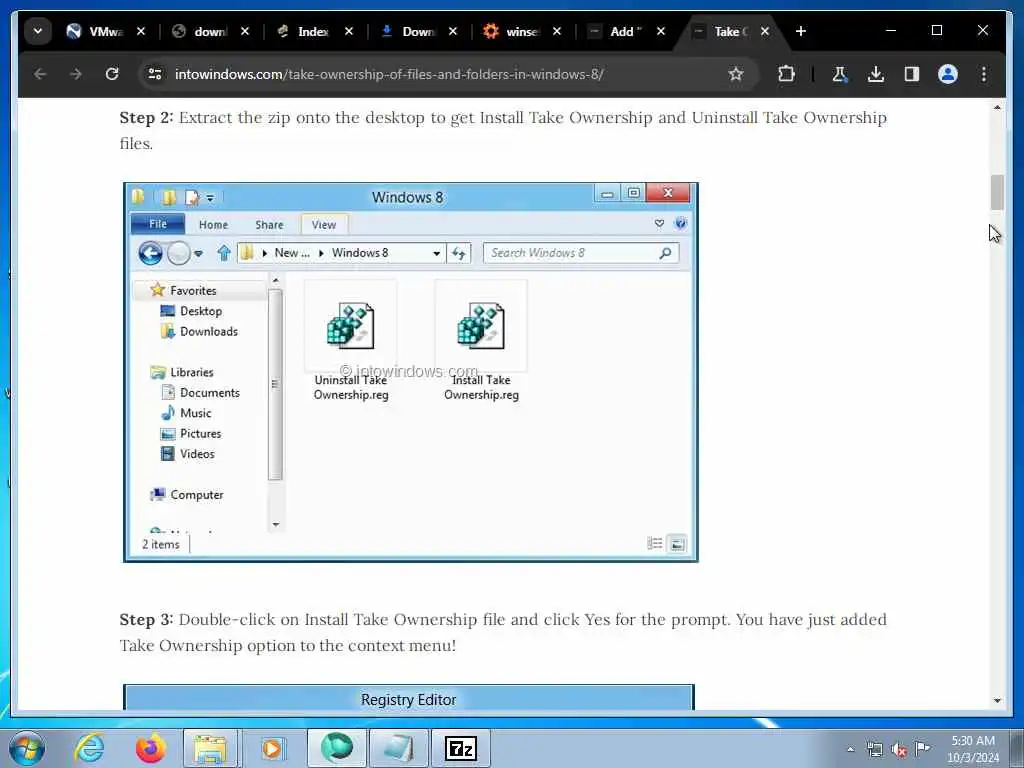Image resolution: width=1024 pixels, height=768 pixels.
Task: Go back to previous page
Action: pyautogui.click(x=40, y=74)
